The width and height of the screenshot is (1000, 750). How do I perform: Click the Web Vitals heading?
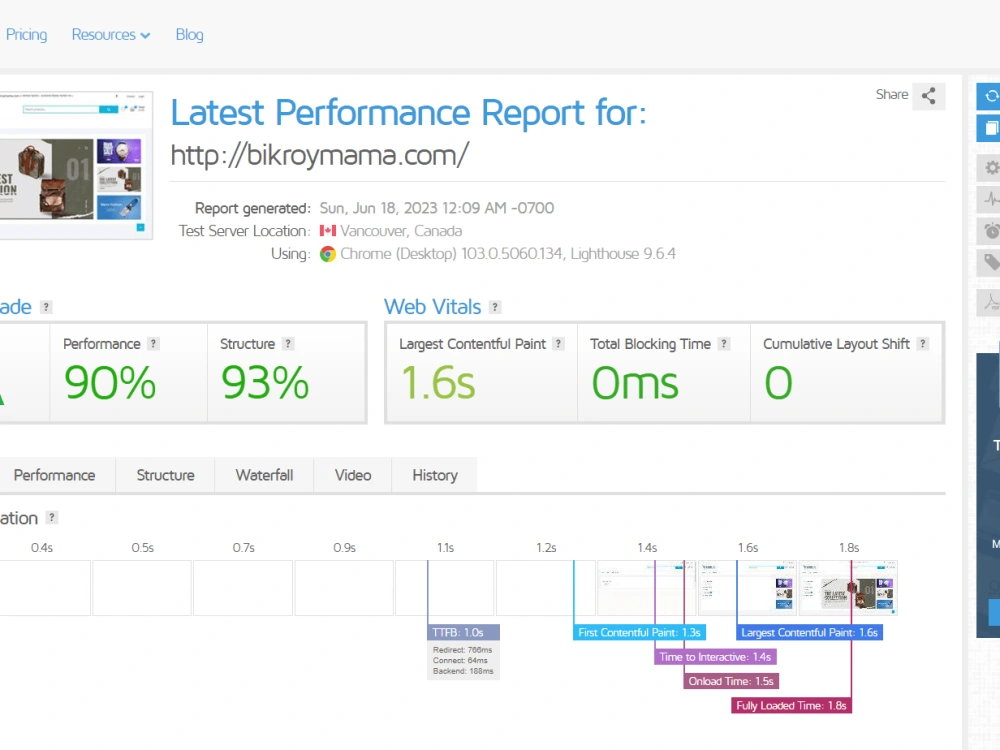432,307
